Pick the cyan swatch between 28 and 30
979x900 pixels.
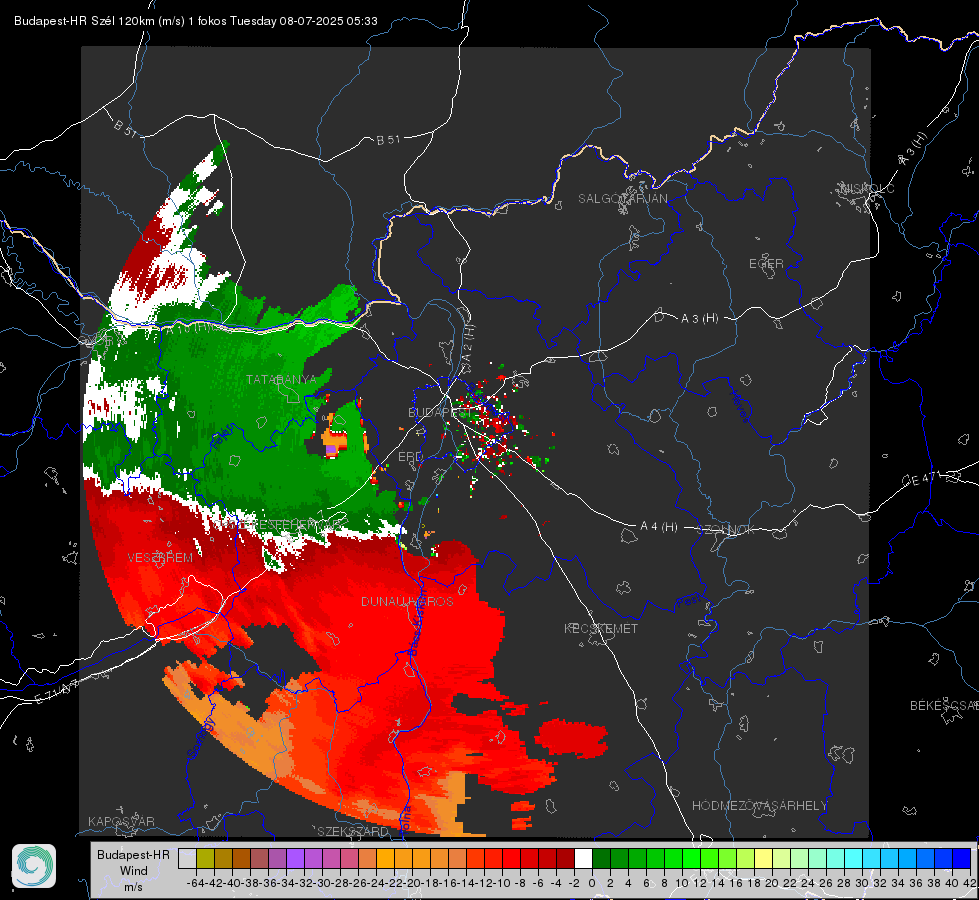click(854, 858)
